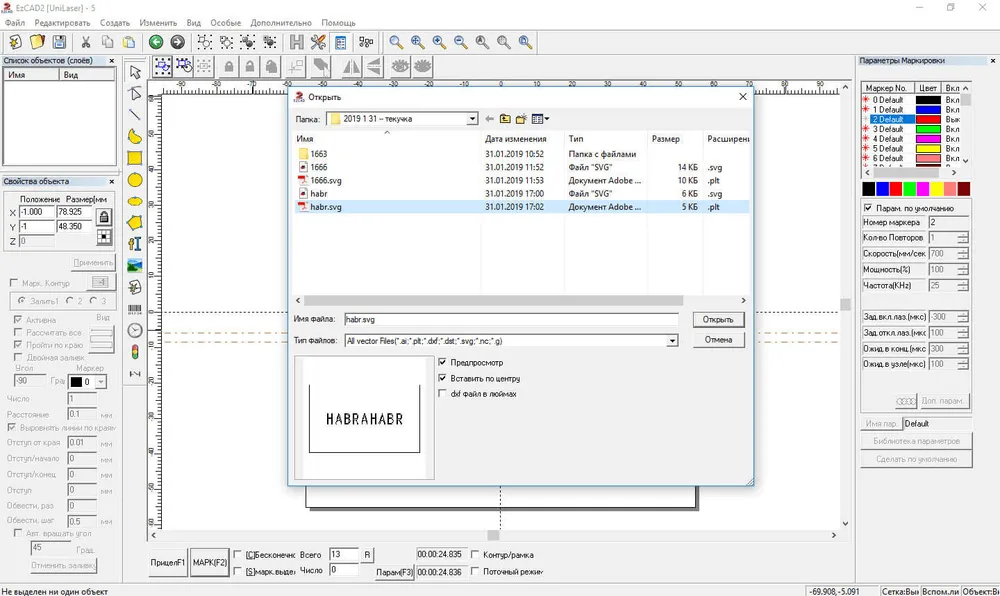1000x596 pixels.
Task: Click the gray Redo arrow
Action: pyautogui.click(x=177, y=42)
